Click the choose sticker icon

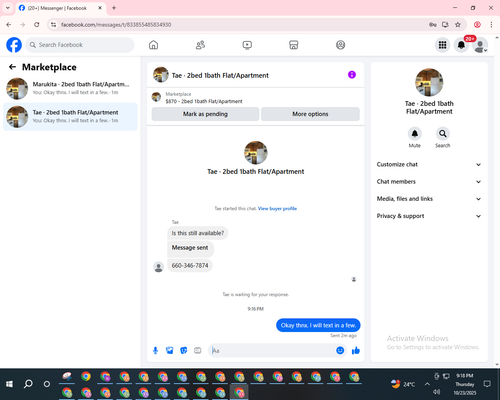point(183,350)
